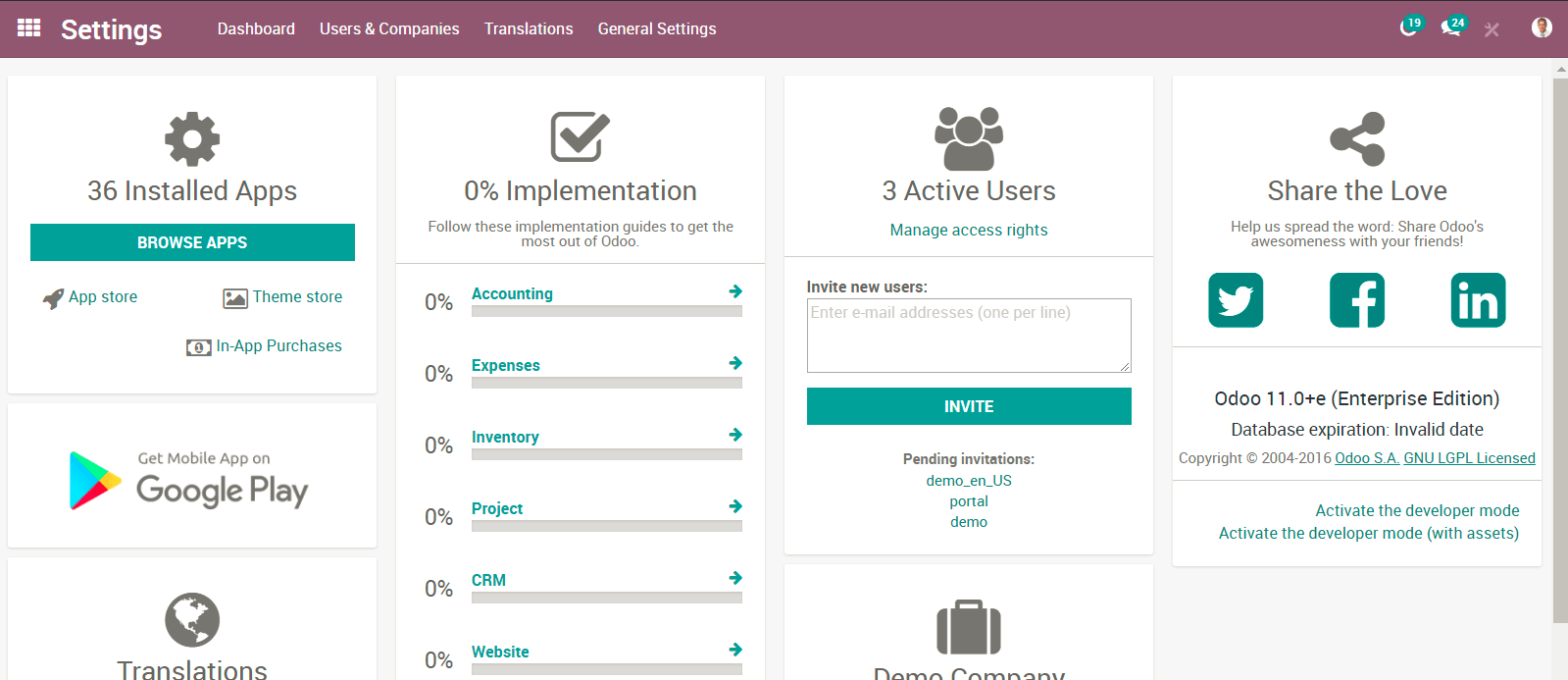This screenshot has width=1568, height=680.
Task: Share Odoo on Twitter
Action: pos(1236,300)
